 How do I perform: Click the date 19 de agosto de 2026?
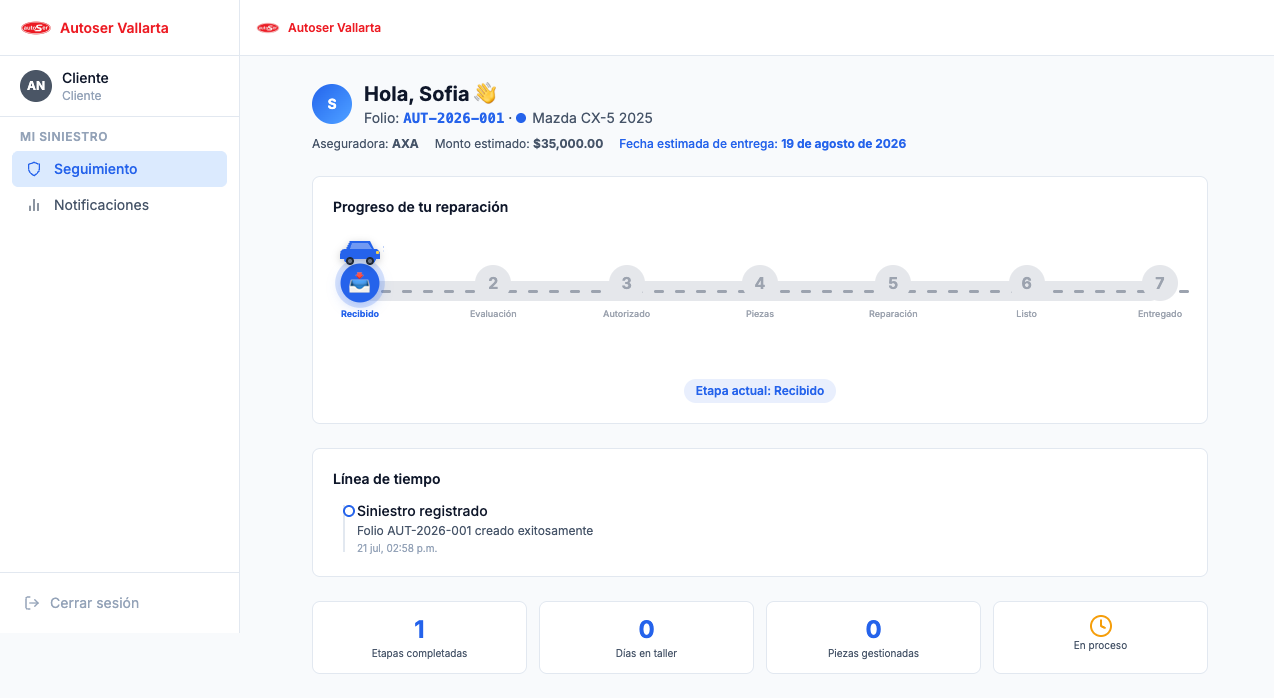[x=844, y=143]
